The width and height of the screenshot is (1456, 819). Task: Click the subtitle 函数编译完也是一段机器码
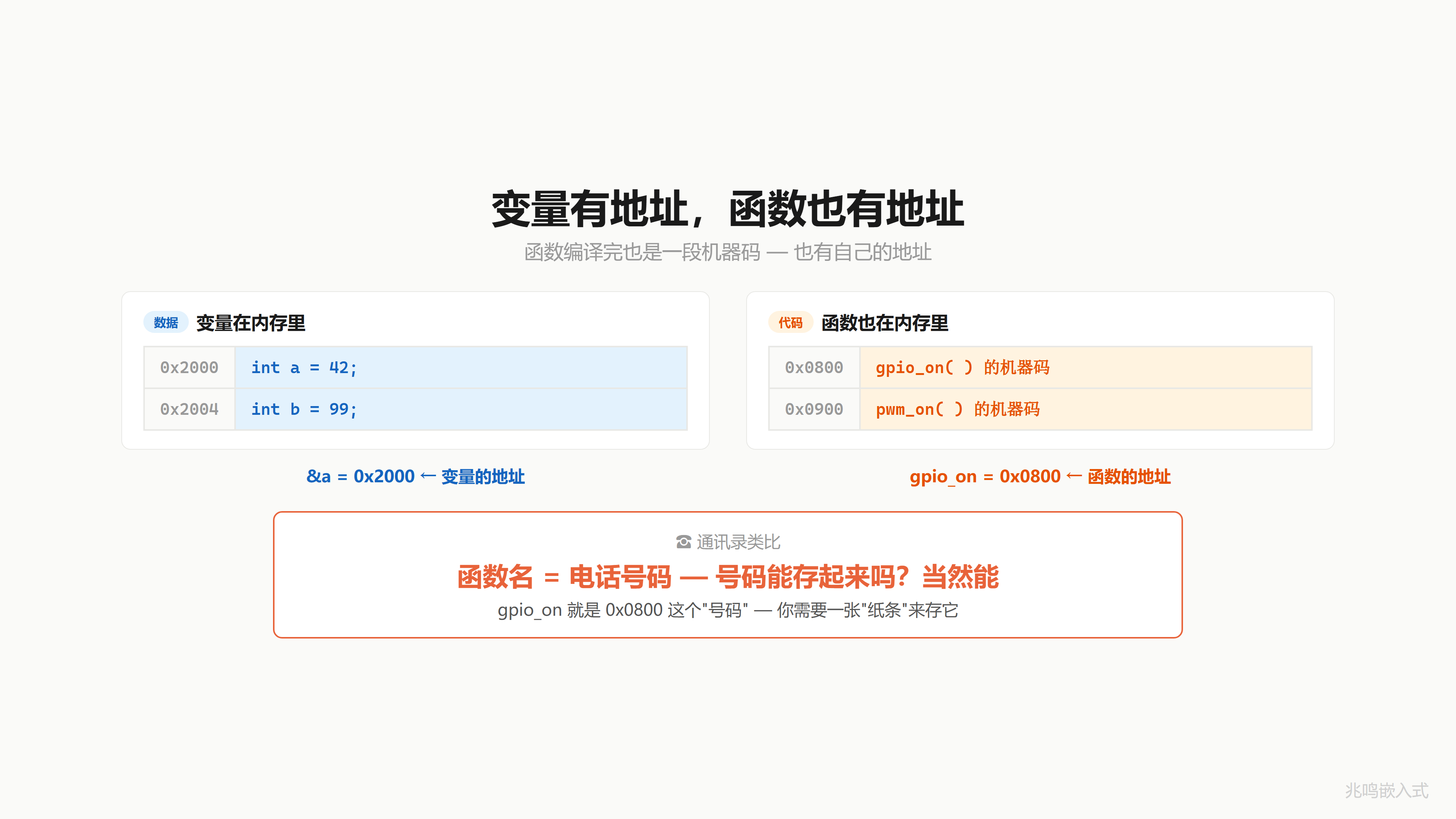(x=643, y=252)
